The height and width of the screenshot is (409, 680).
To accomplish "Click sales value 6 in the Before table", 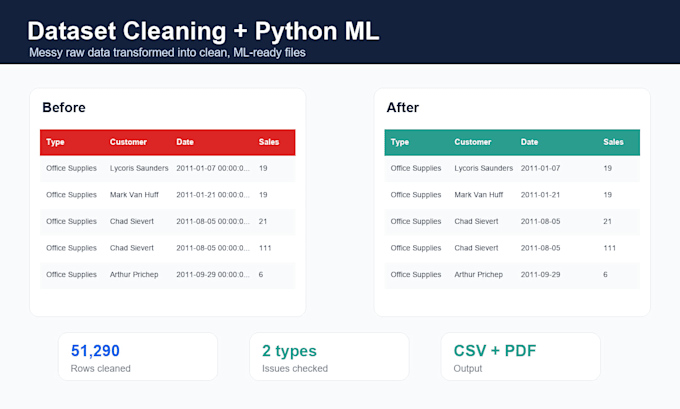I will (x=261, y=275).
